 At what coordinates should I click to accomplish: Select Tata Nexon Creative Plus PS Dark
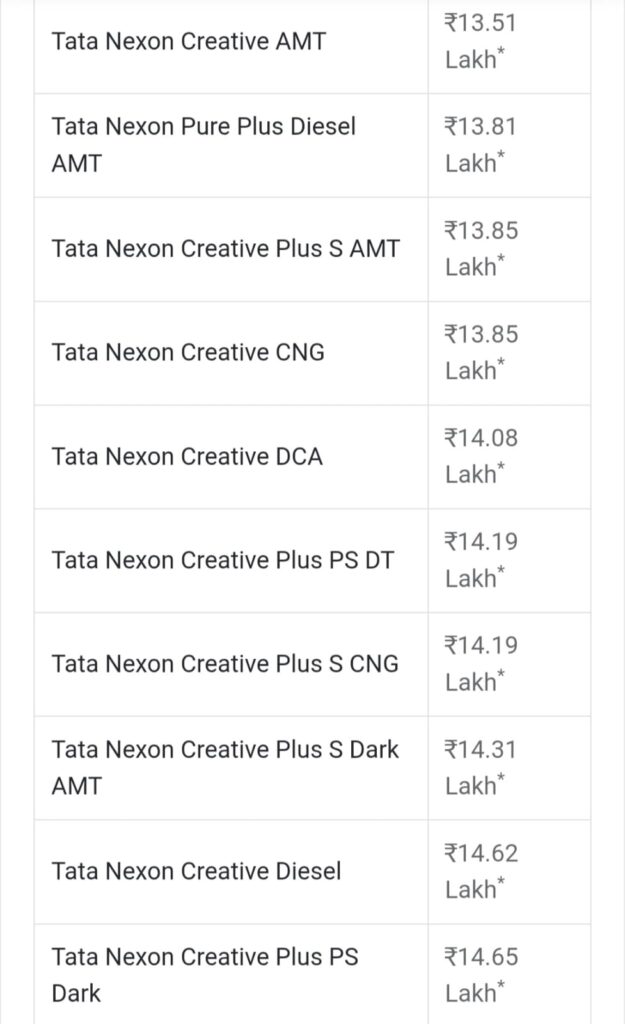click(x=205, y=975)
